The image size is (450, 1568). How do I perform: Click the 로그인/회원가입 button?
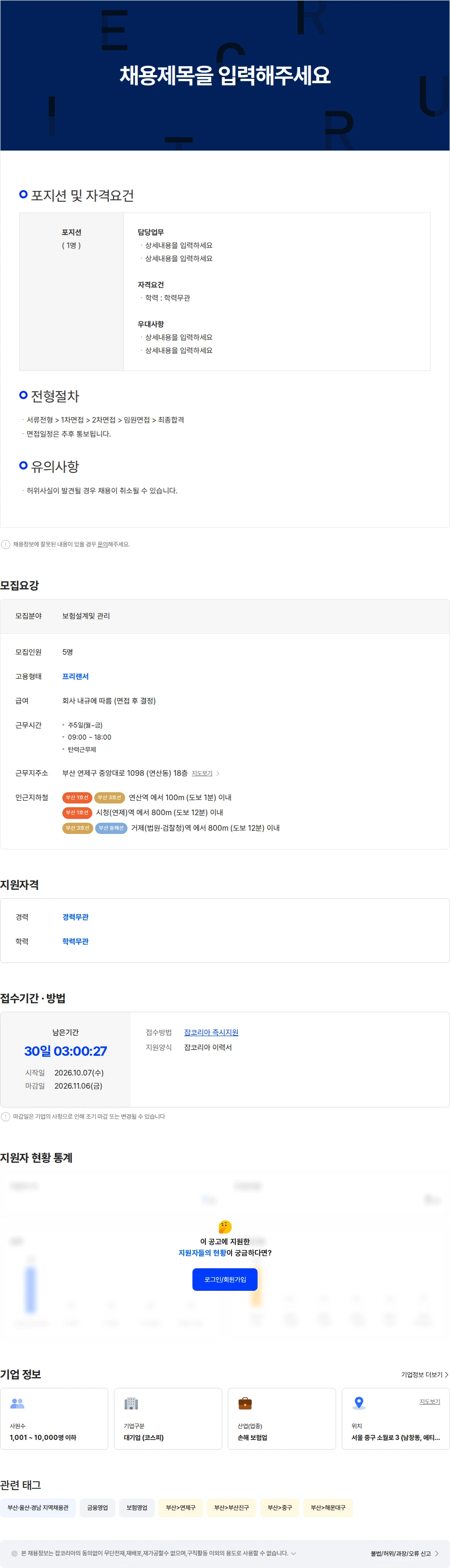click(x=225, y=1279)
